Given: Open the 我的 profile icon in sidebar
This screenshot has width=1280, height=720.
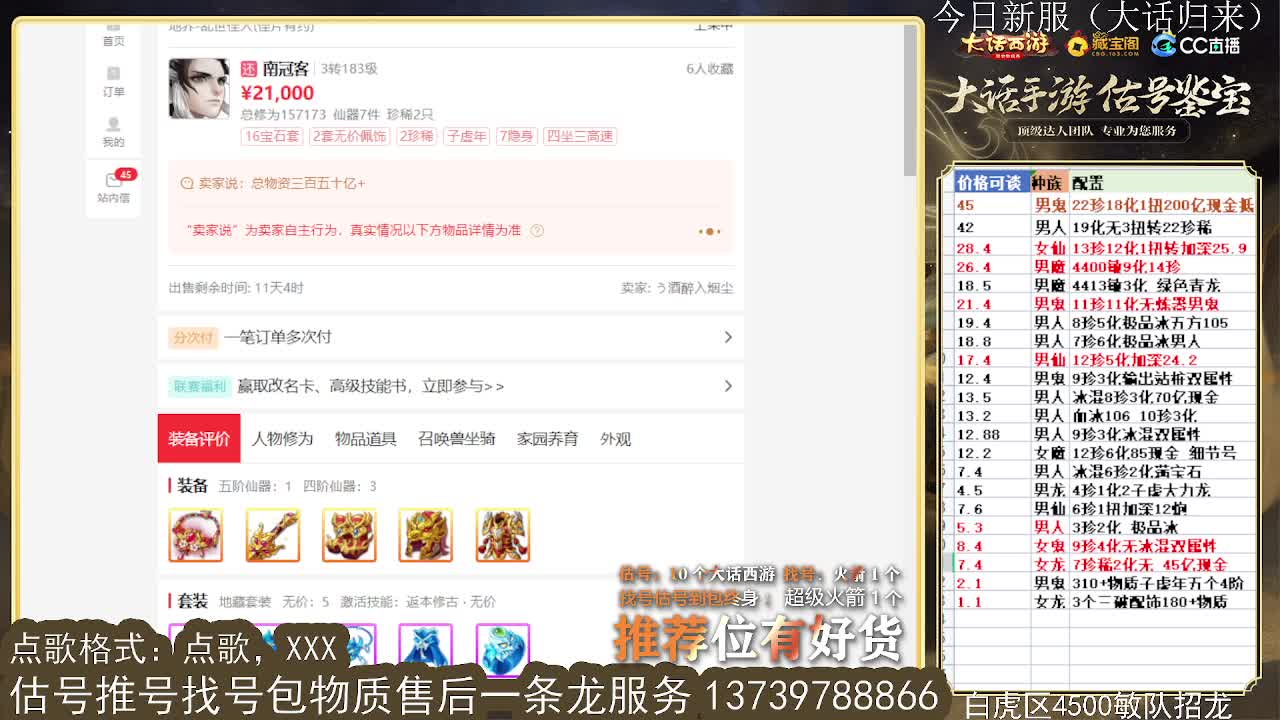Looking at the screenshot, I should [113, 130].
